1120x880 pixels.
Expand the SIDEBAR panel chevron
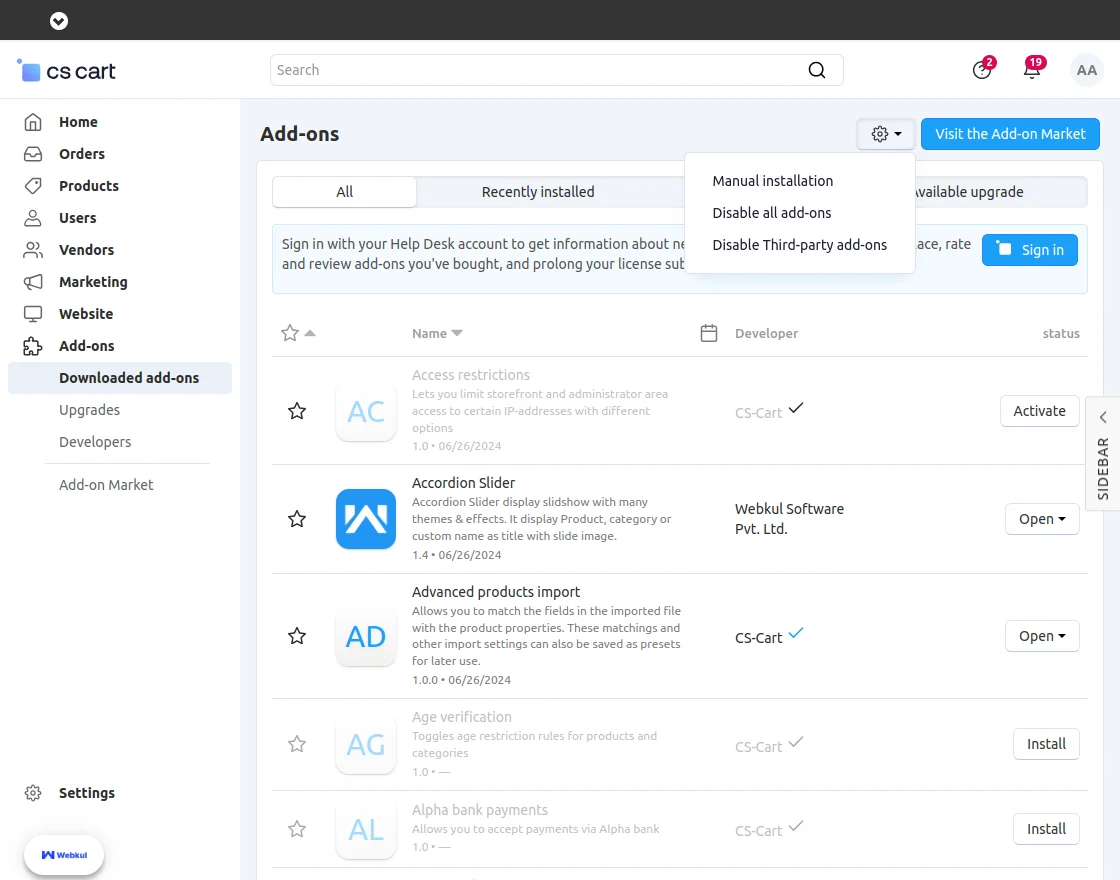click(x=1103, y=417)
